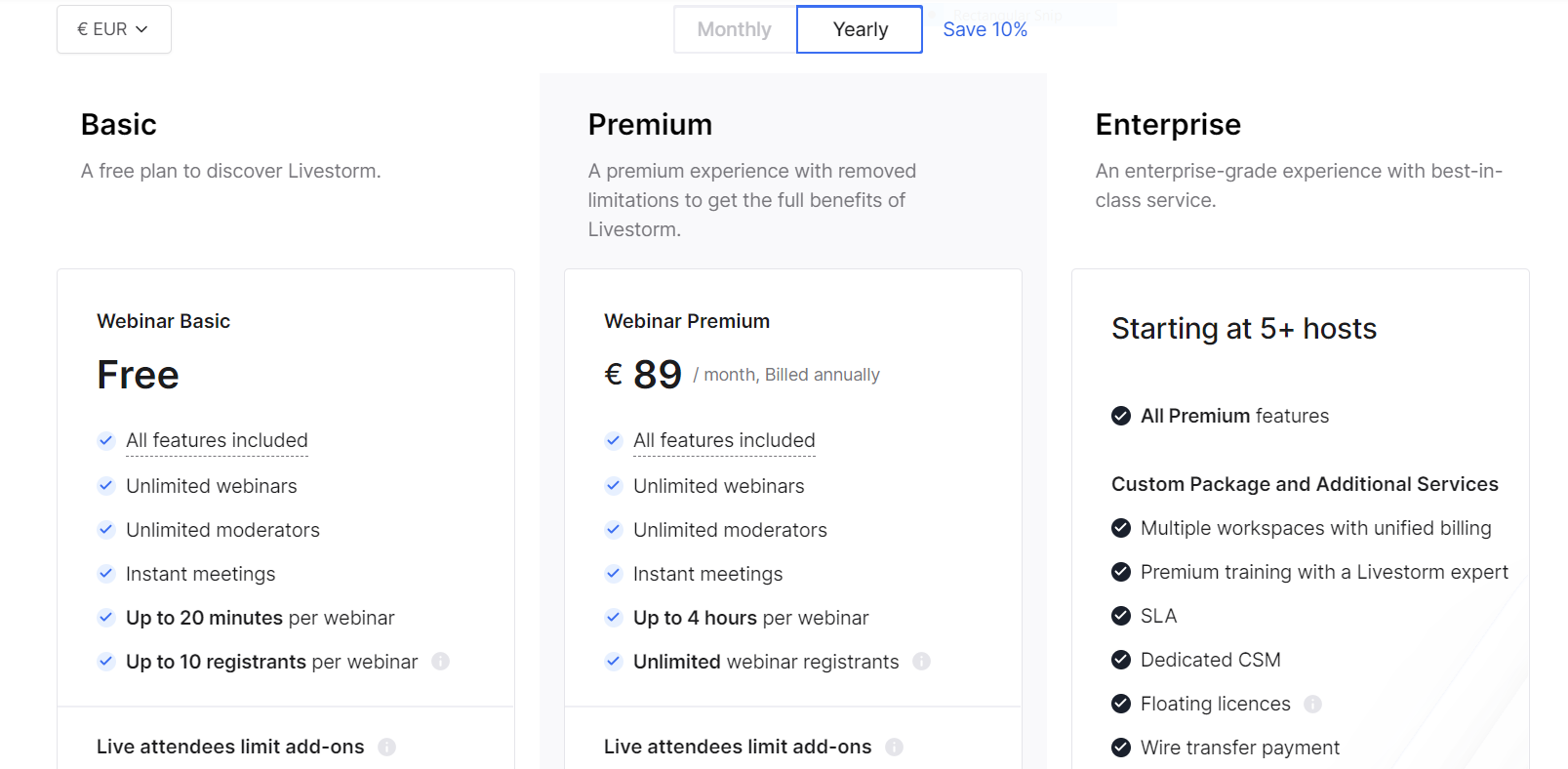Click checkmark beside Up to 20 minutes
Image resolution: width=1568 pixels, height=769 pixels.
click(106, 617)
